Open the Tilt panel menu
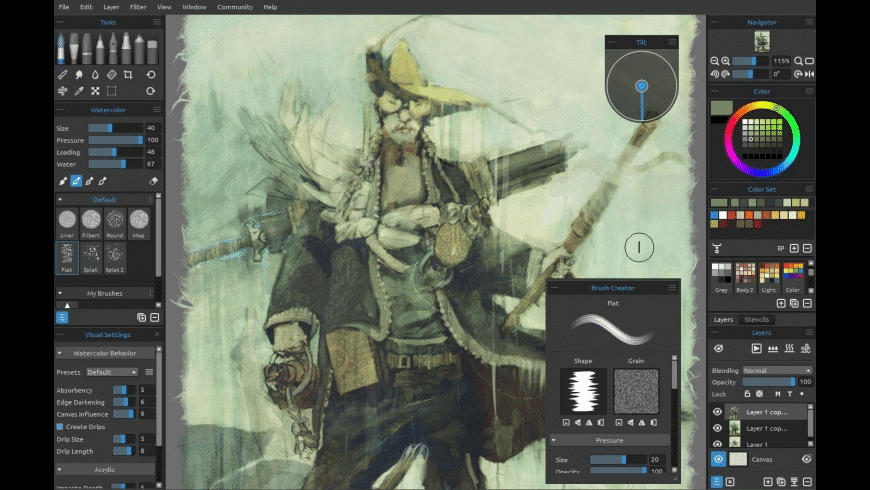The height and width of the screenshot is (490, 870). coord(672,42)
